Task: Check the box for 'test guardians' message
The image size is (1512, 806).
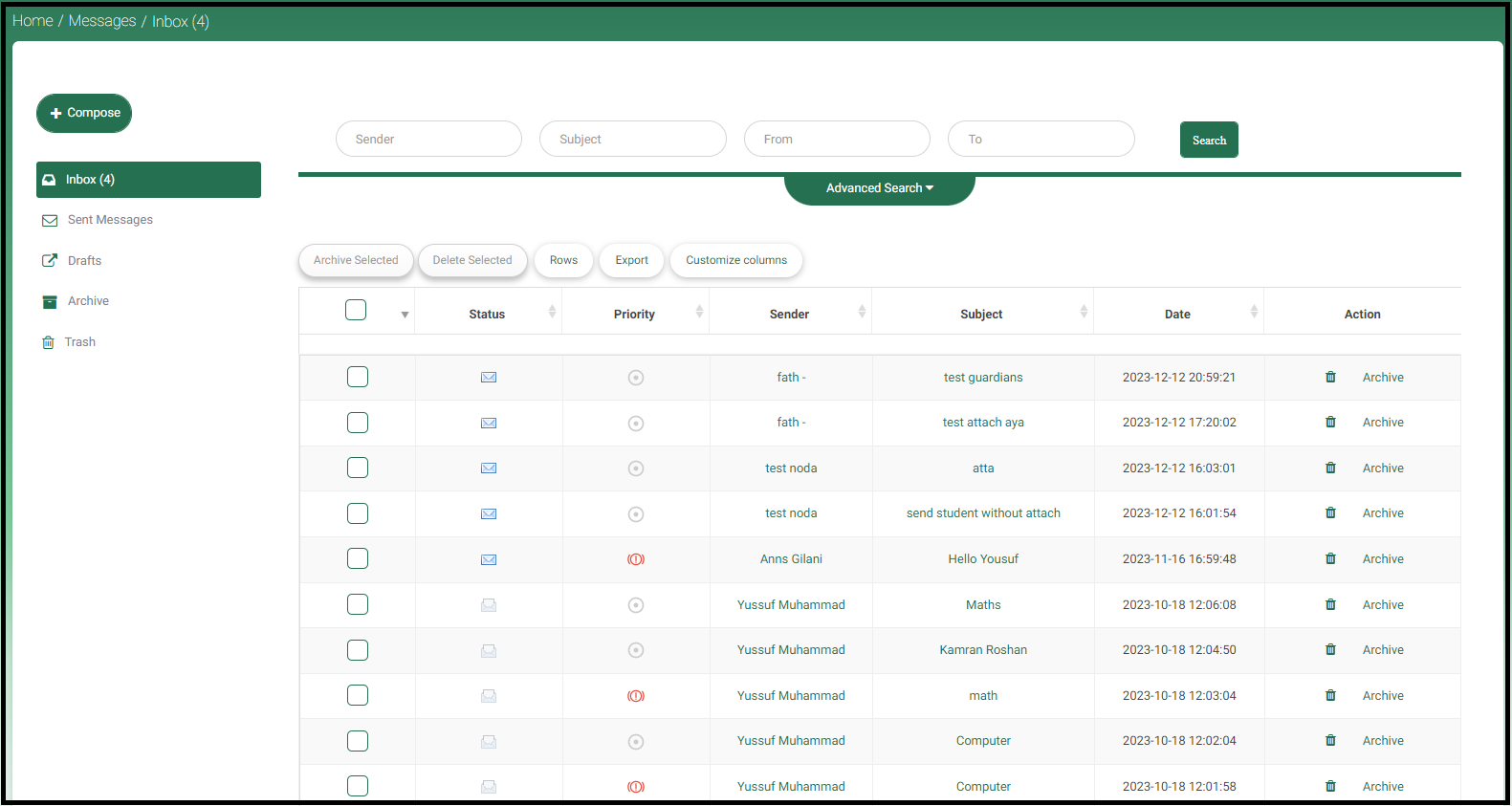Action: 358,377
